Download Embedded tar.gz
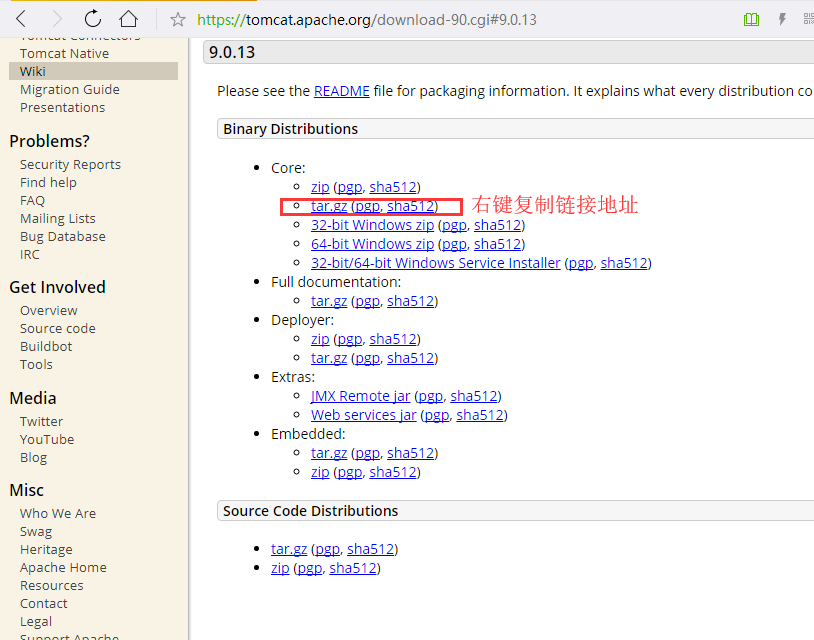The width and height of the screenshot is (814, 640). [x=329, y=453]
